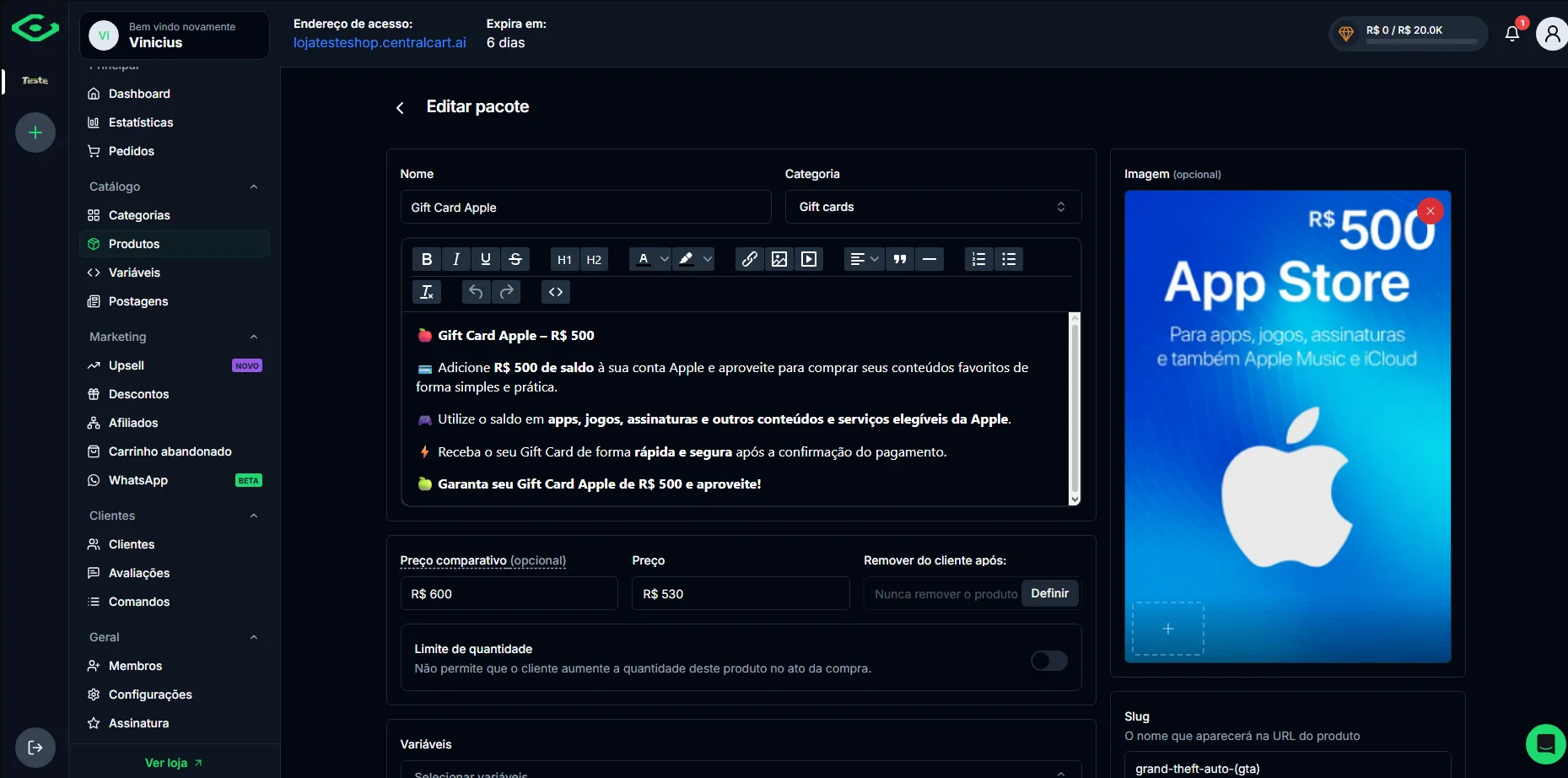Open the user profile avatar

1552,34
